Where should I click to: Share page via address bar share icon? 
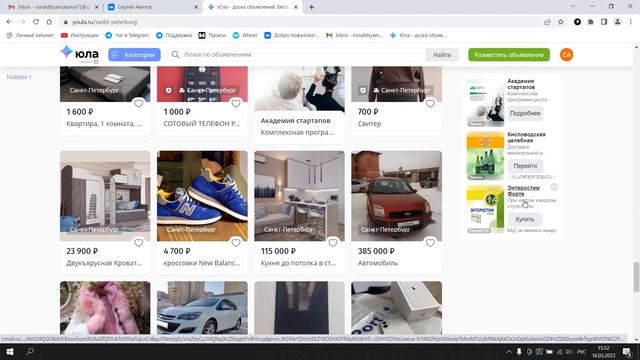[547, 22]
